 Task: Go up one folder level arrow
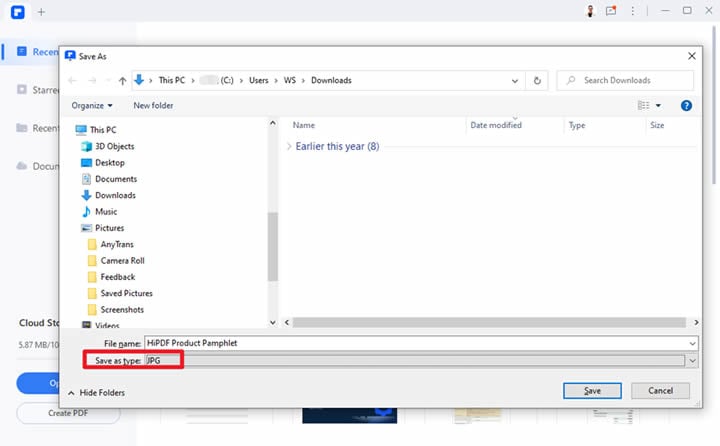(122, 81)
